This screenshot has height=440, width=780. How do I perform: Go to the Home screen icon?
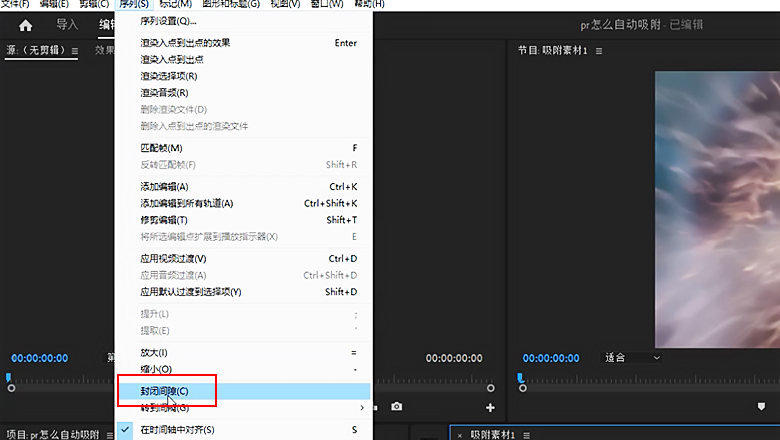coord(25,25)
